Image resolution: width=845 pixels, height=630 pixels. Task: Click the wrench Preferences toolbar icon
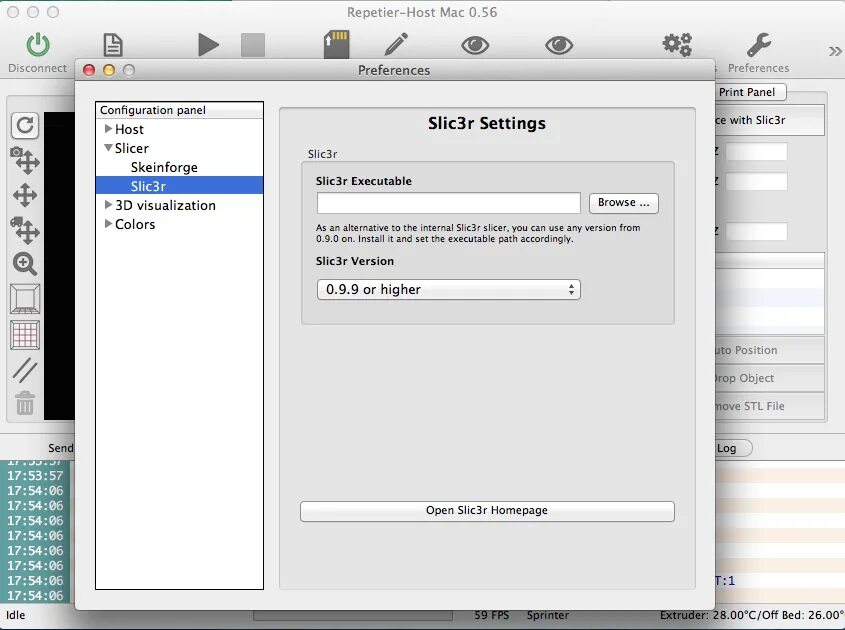point(759,45)
